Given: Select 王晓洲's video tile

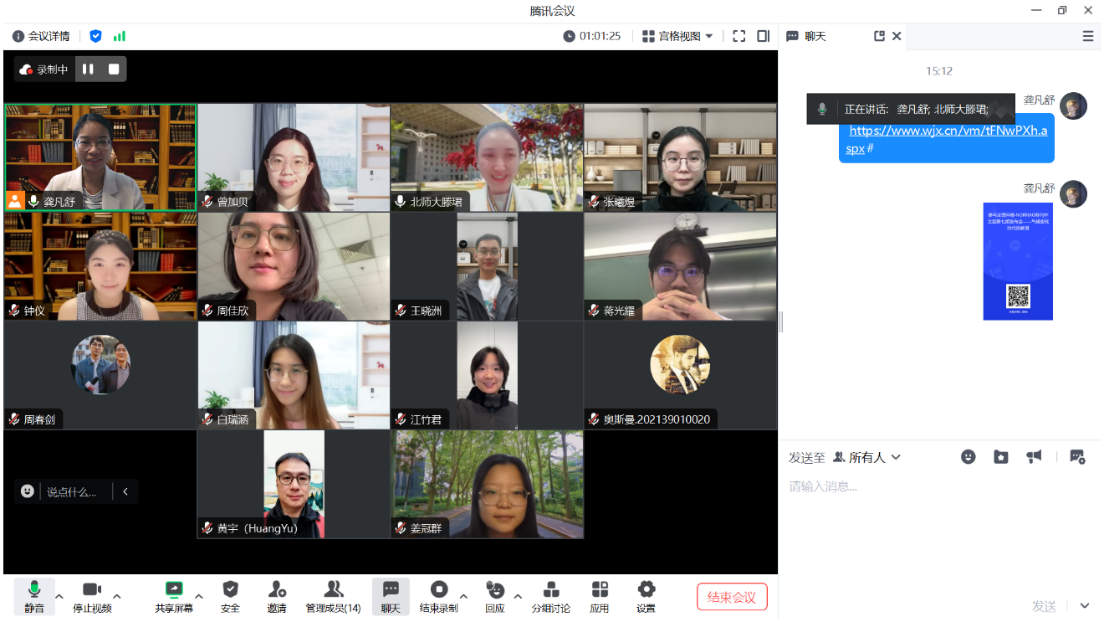Looking at the screenshot, I should pyautogui.click(x=487, y=267).
